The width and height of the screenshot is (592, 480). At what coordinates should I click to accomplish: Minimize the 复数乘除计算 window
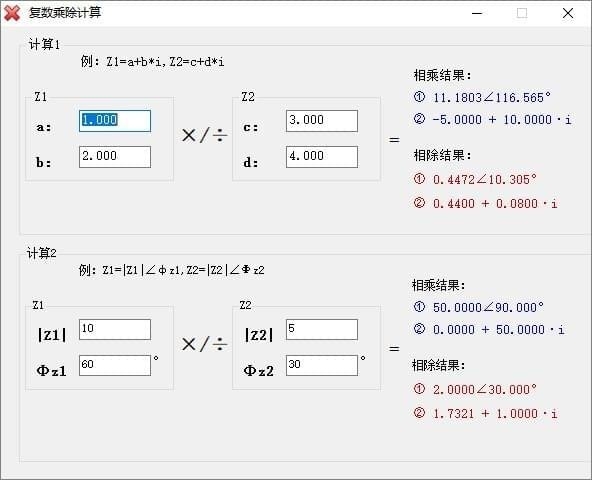[477, 13]
